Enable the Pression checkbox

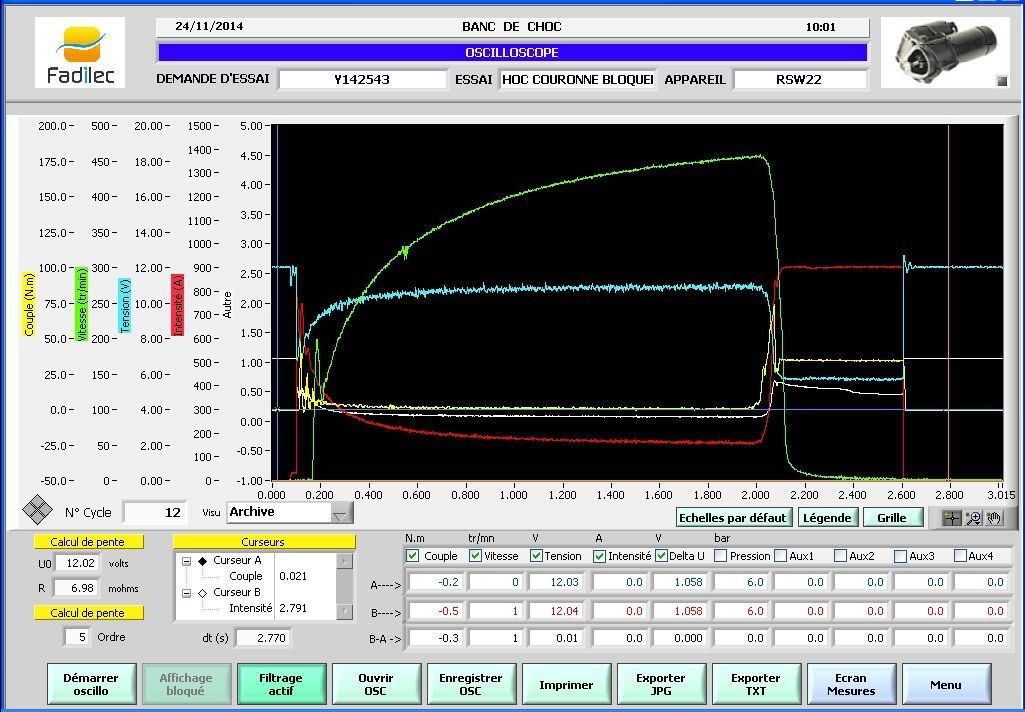click(721, 556)
